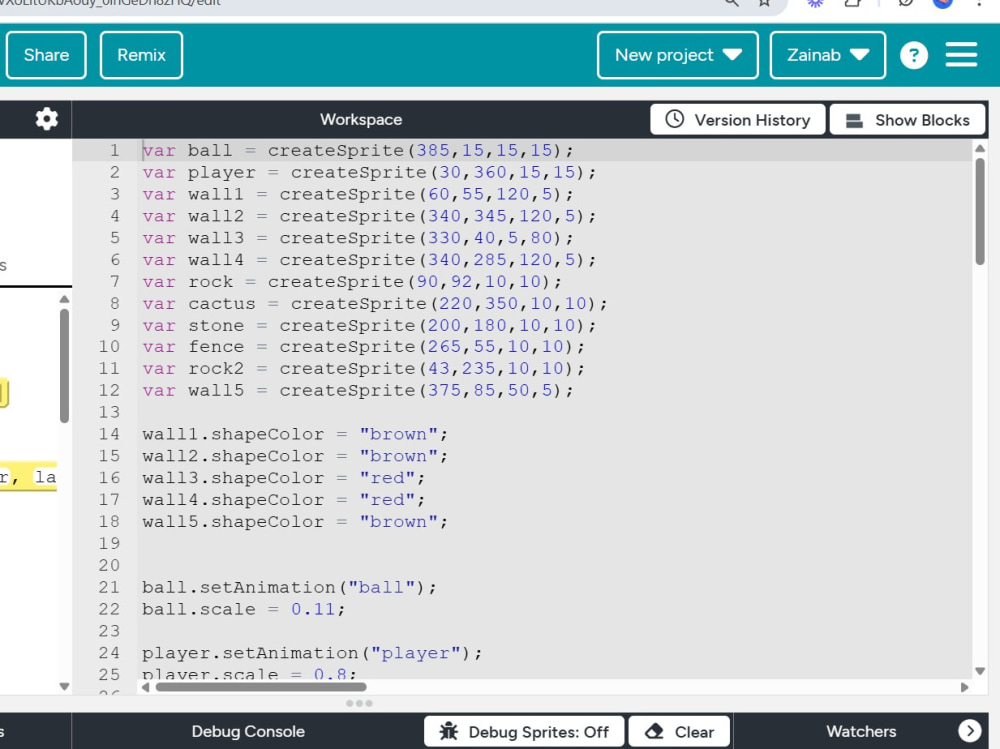Click the editor scroll right arrow
Image resolution: width=1000 pixels, height=749 pixels.
coord(964,687)
